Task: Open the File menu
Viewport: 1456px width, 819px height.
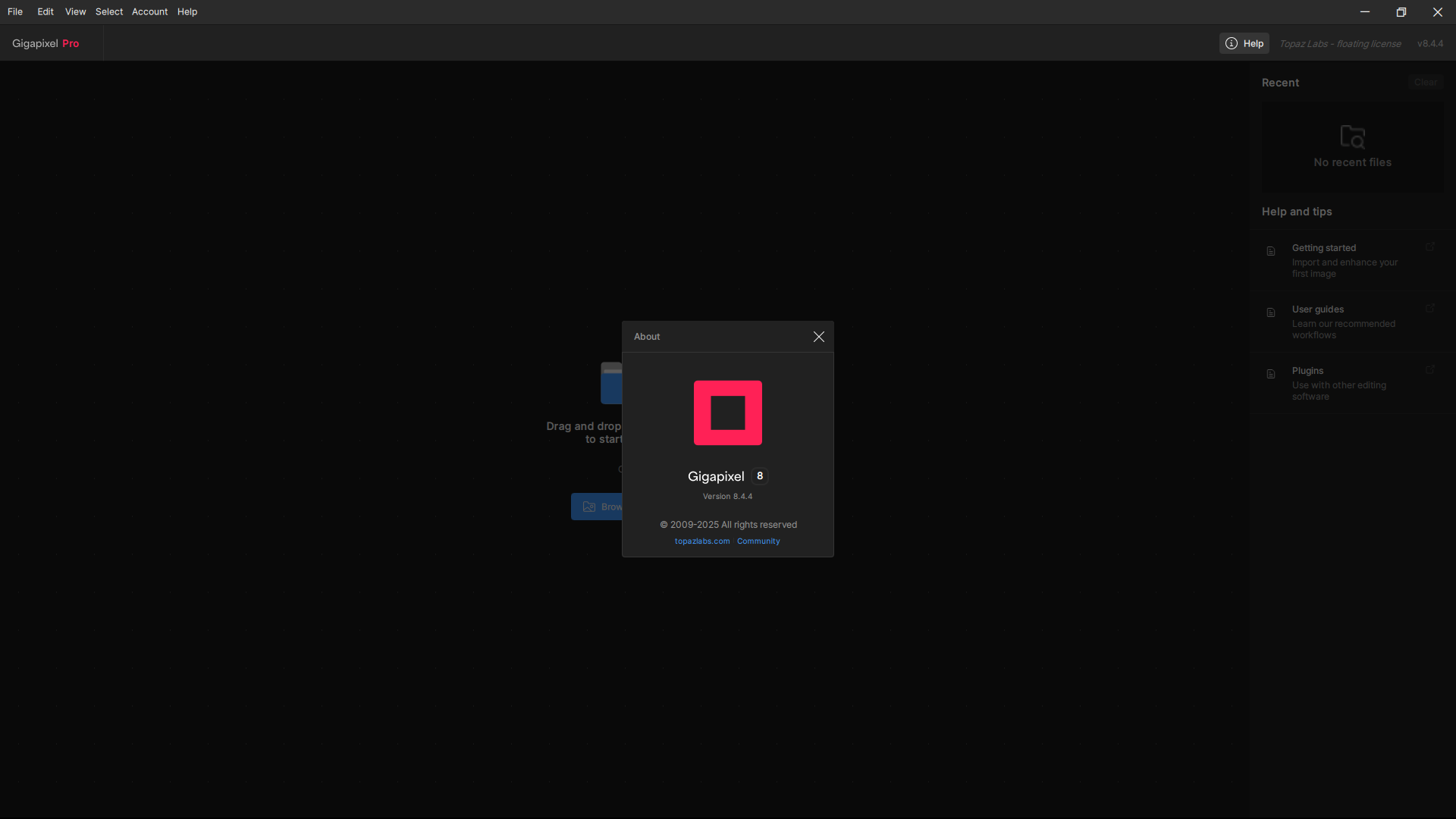Action: [x=15, y=11]
